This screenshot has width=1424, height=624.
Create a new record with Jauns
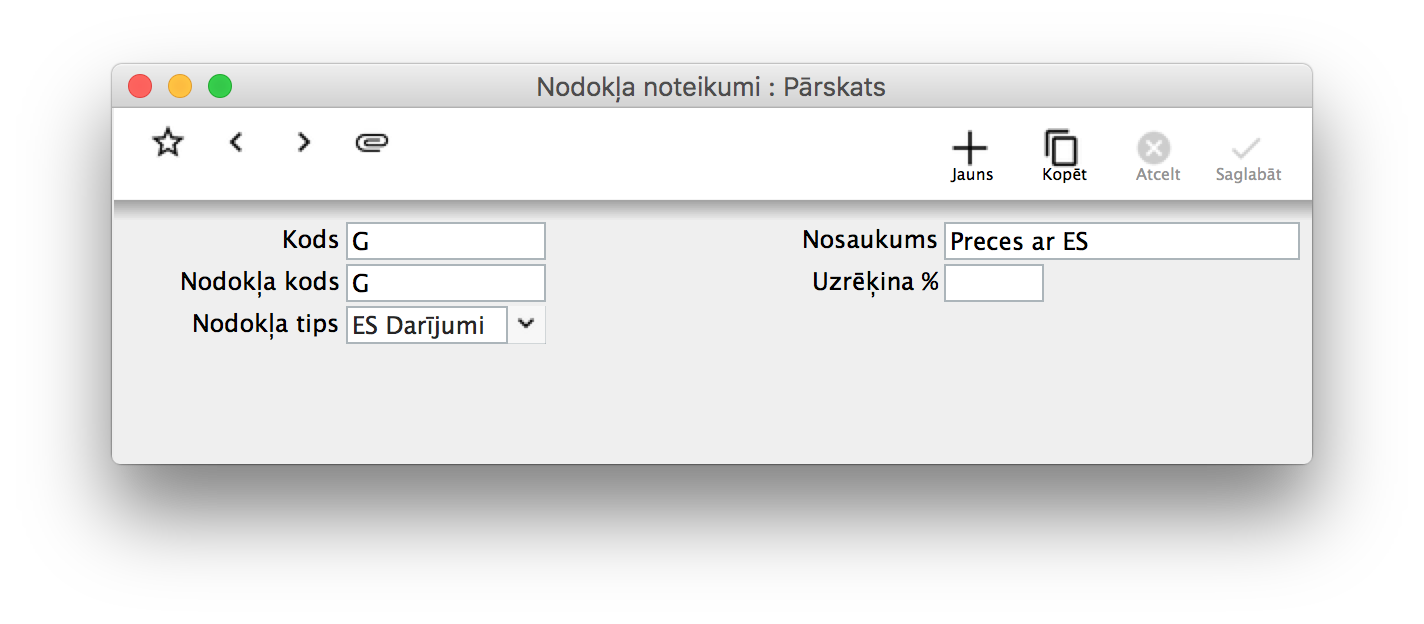coord(970,156)
